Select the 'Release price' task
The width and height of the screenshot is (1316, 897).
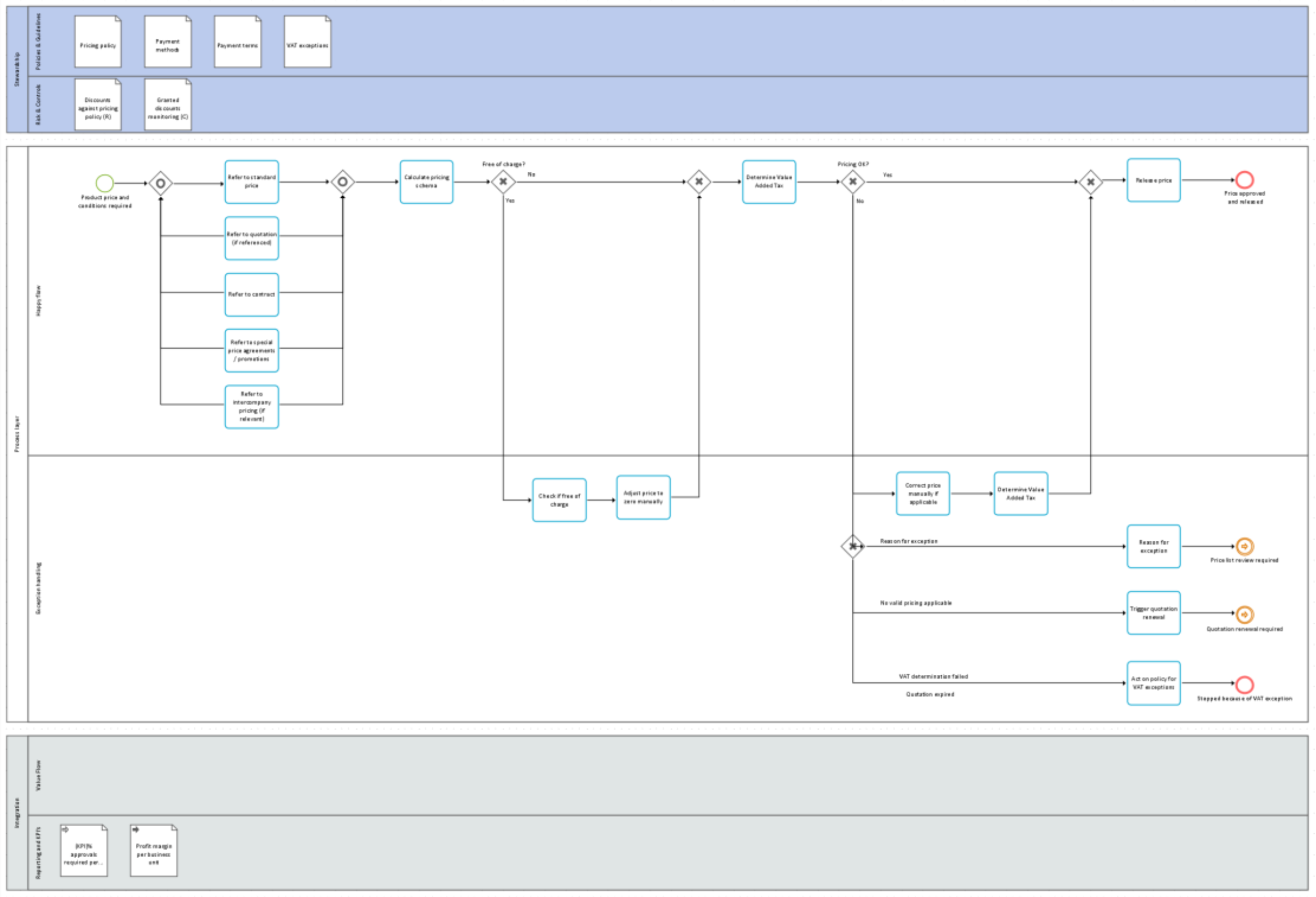click(1154, 180)
